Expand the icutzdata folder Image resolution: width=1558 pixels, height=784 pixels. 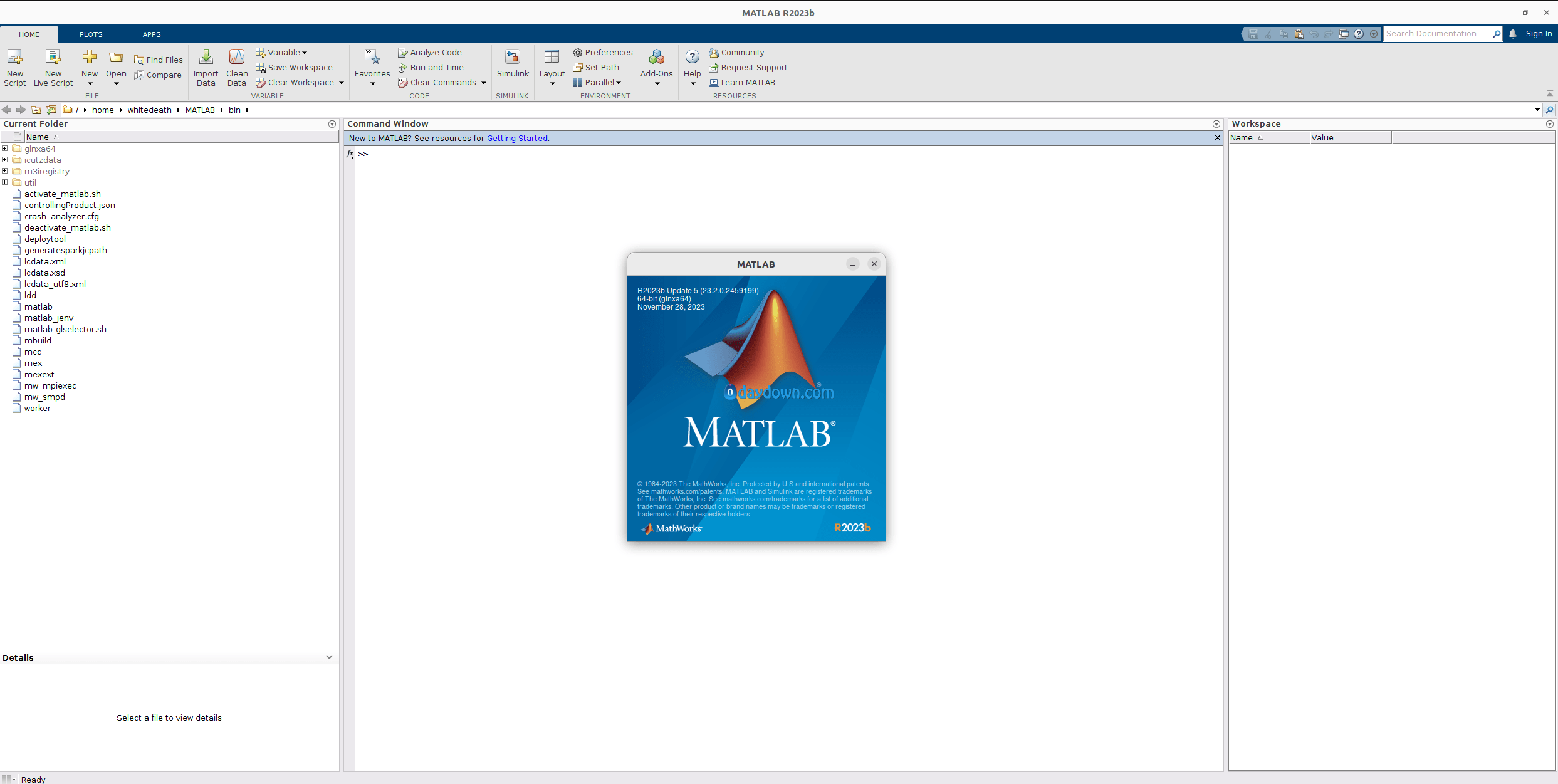pos(5,160)
